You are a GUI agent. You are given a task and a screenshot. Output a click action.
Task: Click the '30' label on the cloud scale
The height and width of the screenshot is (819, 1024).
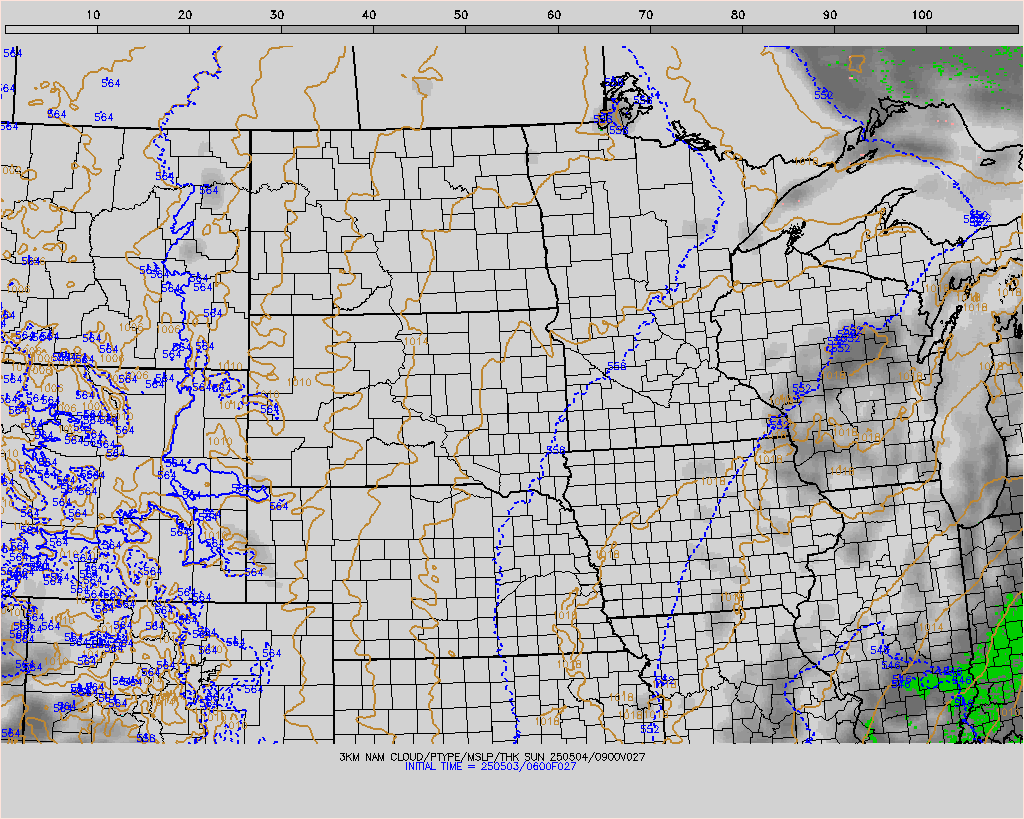(278, 15)
